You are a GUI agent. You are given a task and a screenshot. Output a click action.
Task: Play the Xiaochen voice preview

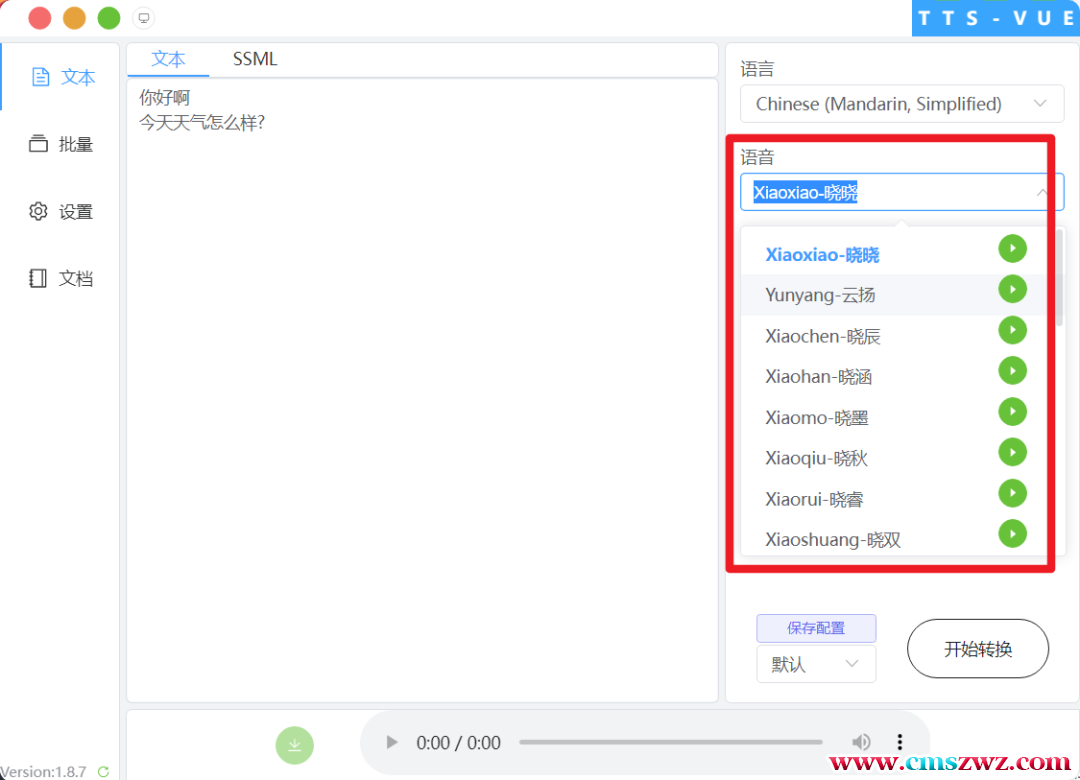[x=1012, y=330]
